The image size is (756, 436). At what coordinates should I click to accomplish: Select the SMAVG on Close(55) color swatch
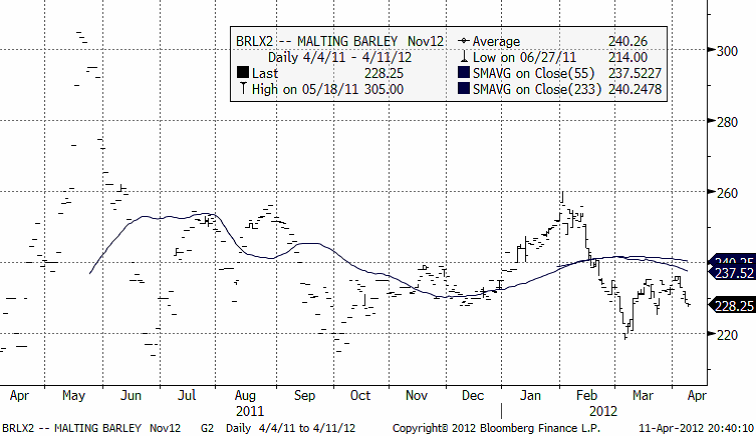tap(463, 73)
